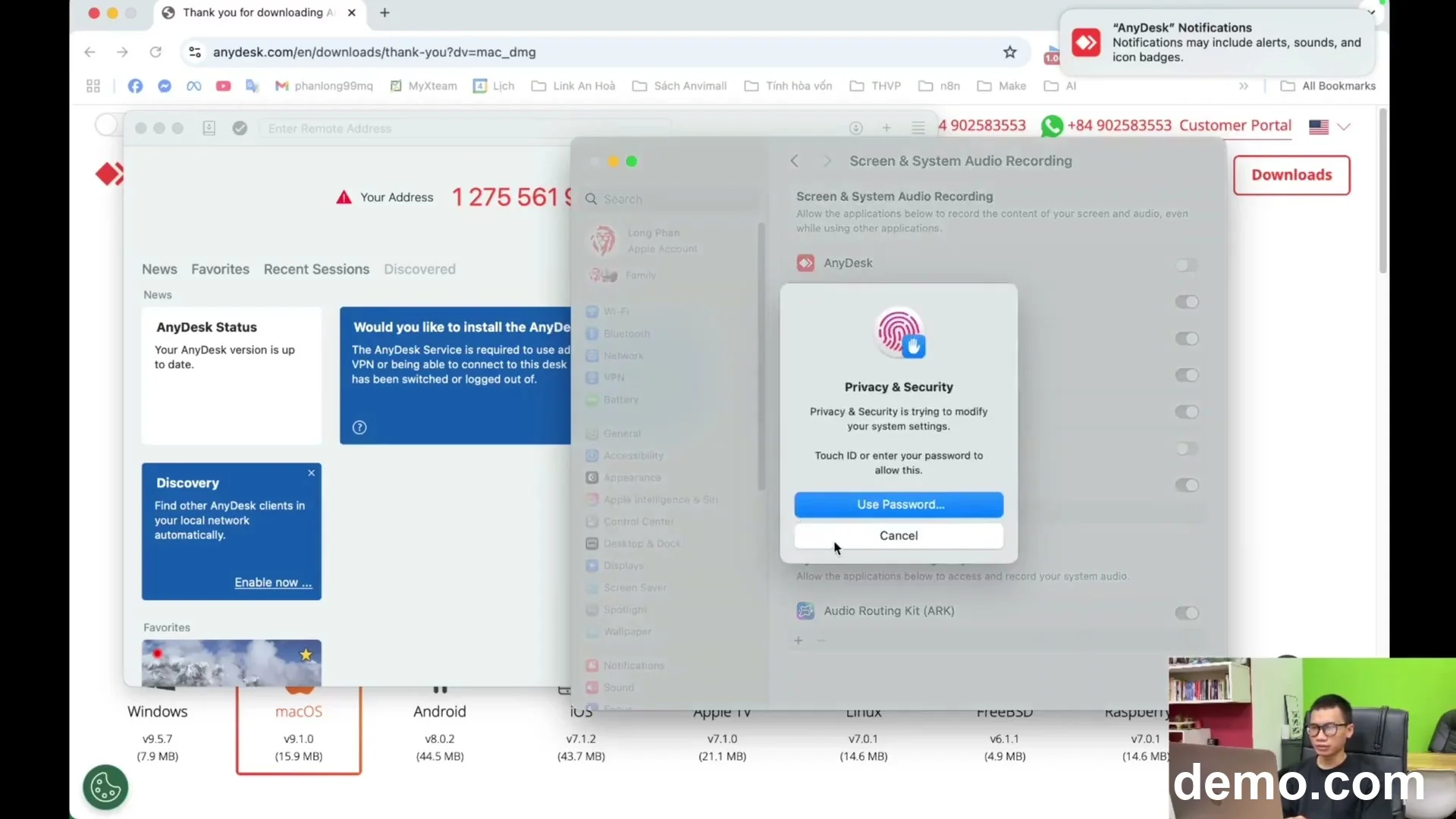Expand hidden bookmarks chevron
The height and width of the screenshot is (819, 1456).
1244,86
